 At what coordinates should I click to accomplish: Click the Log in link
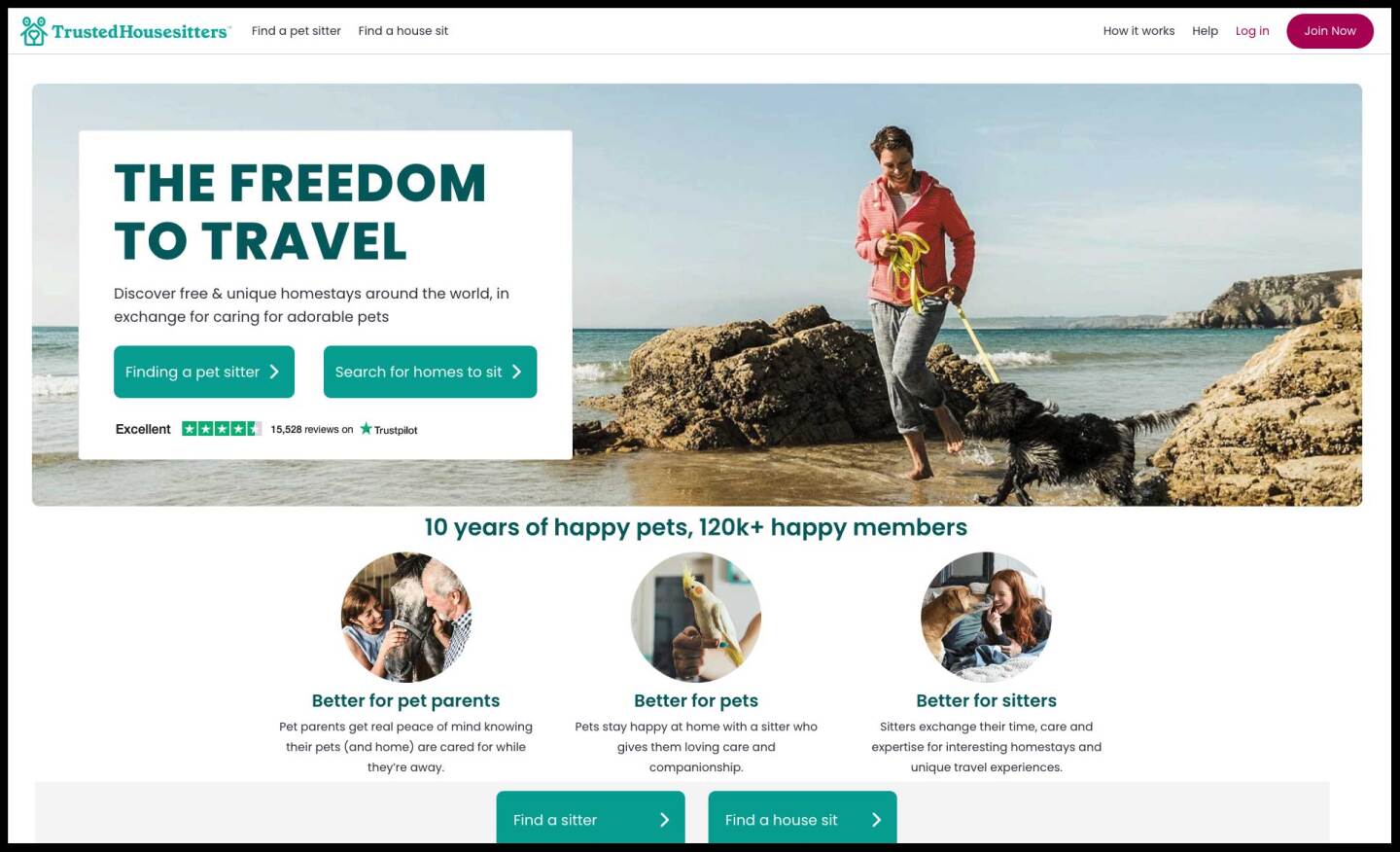pos(1252,31)
